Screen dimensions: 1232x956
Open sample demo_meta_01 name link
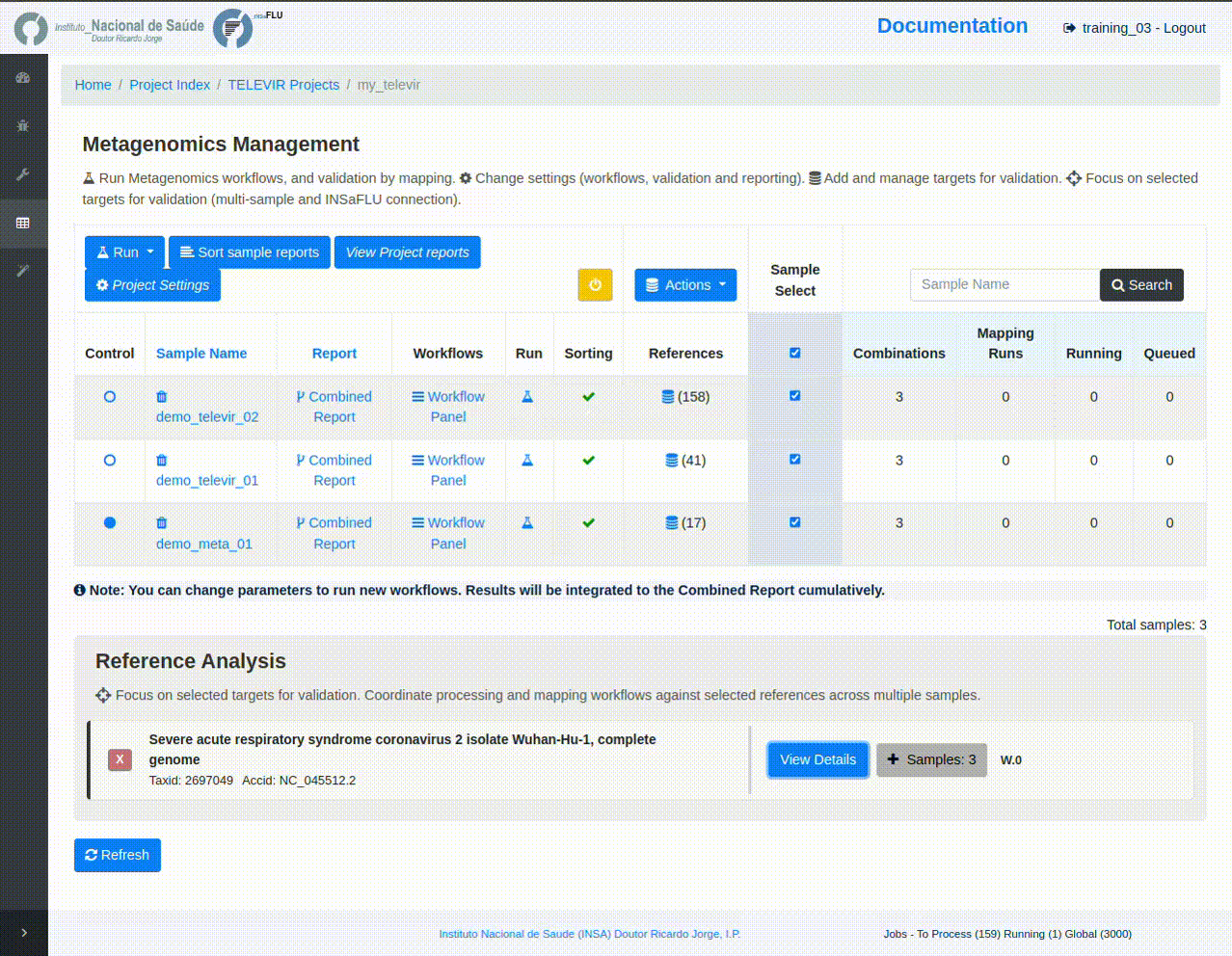[x=204, y=544]
